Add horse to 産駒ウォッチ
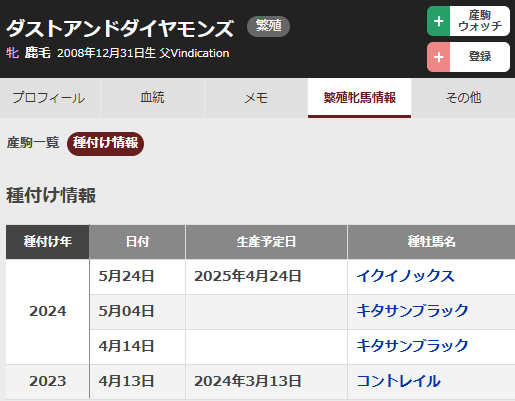The height and width of the screenshot is (401, 515). coord(468,21)
